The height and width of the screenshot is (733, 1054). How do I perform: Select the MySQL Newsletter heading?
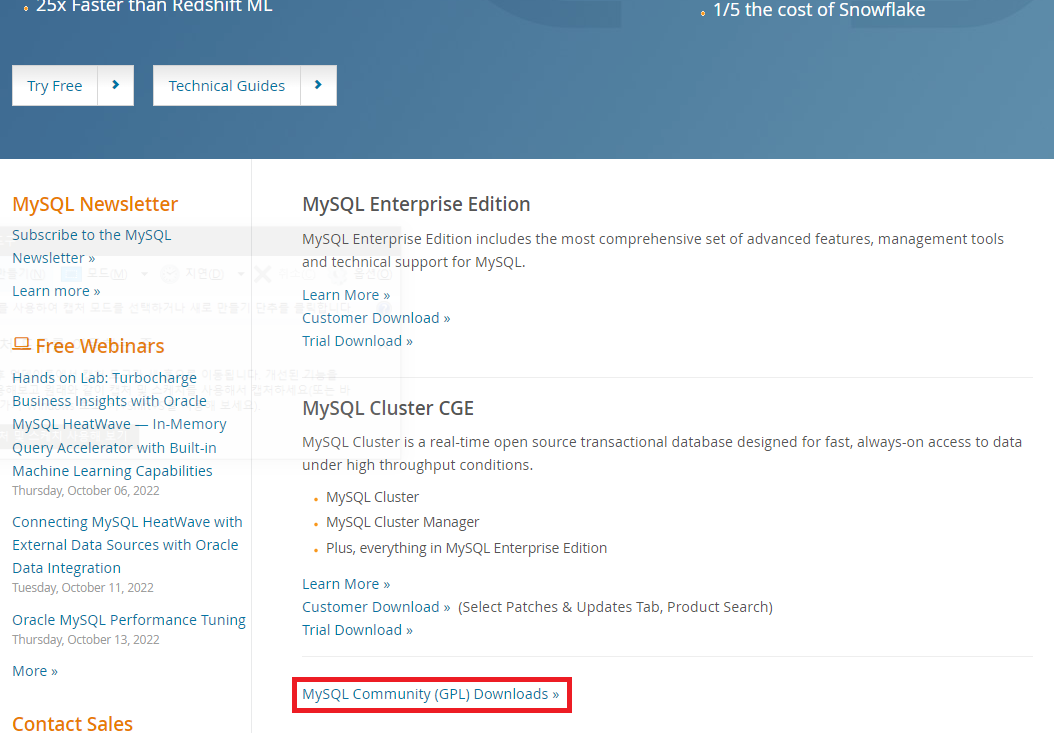click(95, 204)
